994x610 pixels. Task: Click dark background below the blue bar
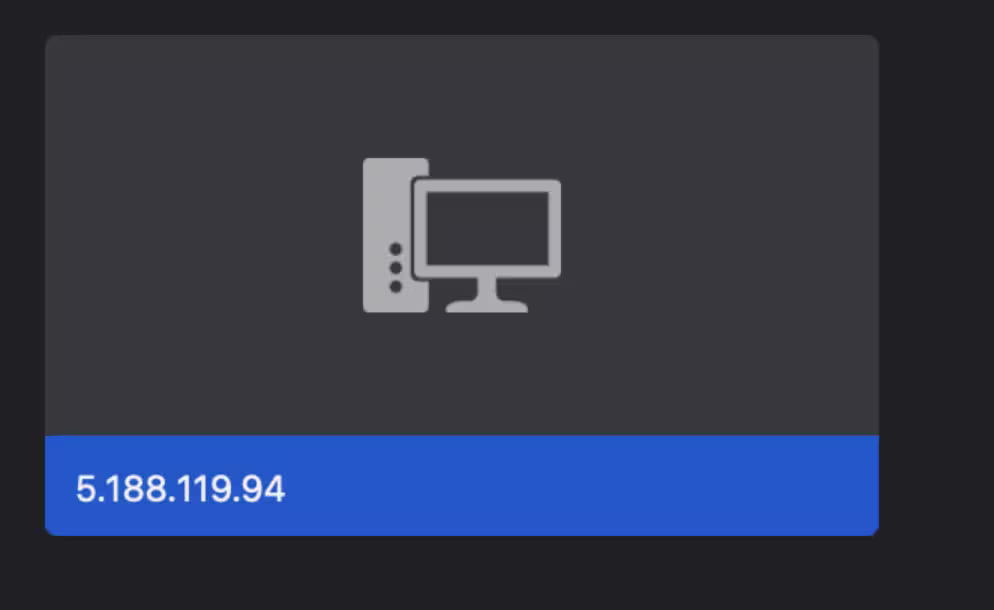pos(462,574)
